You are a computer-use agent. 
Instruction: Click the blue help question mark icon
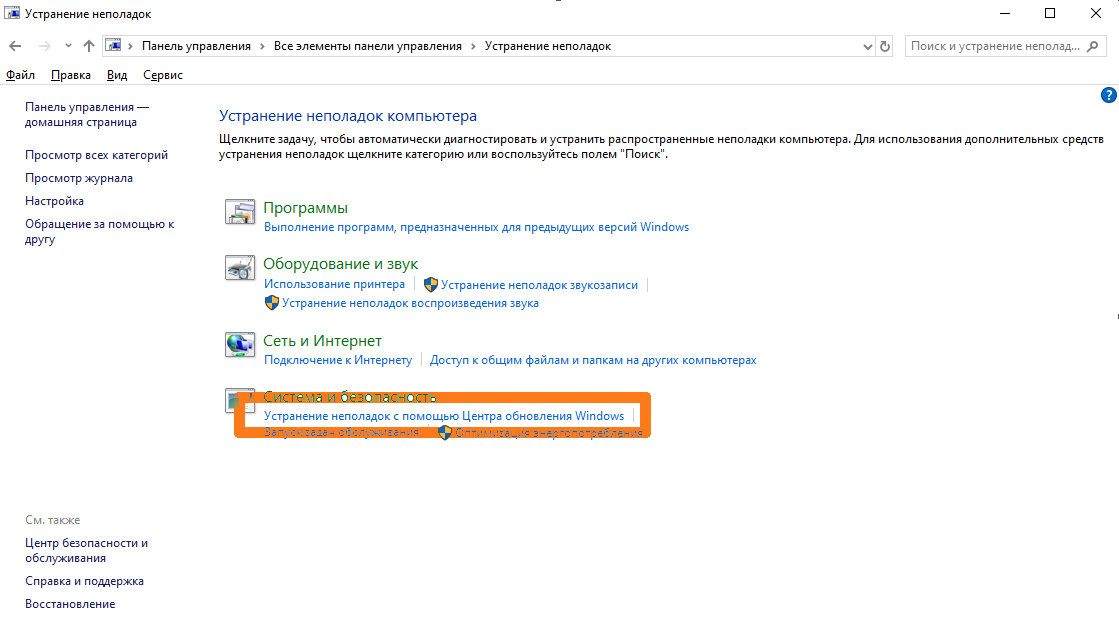pyautogui.click(x=1108, y=95)
